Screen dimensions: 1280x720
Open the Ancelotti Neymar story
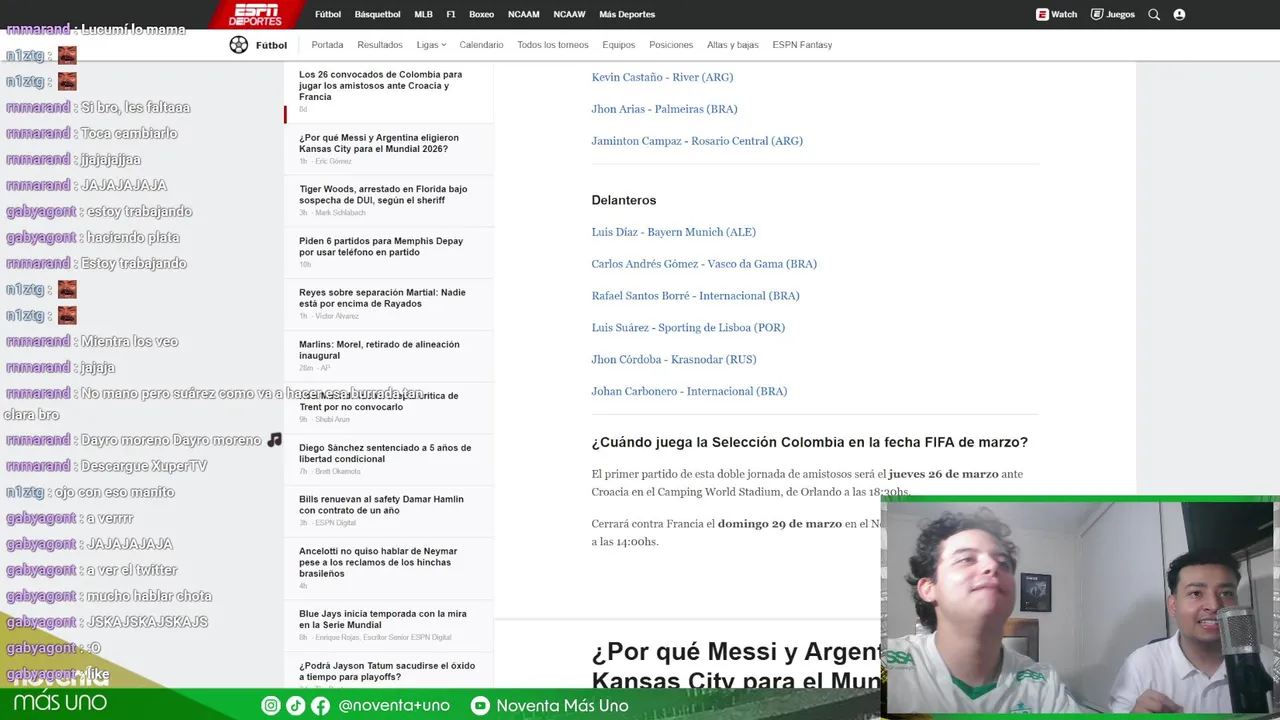378,562
